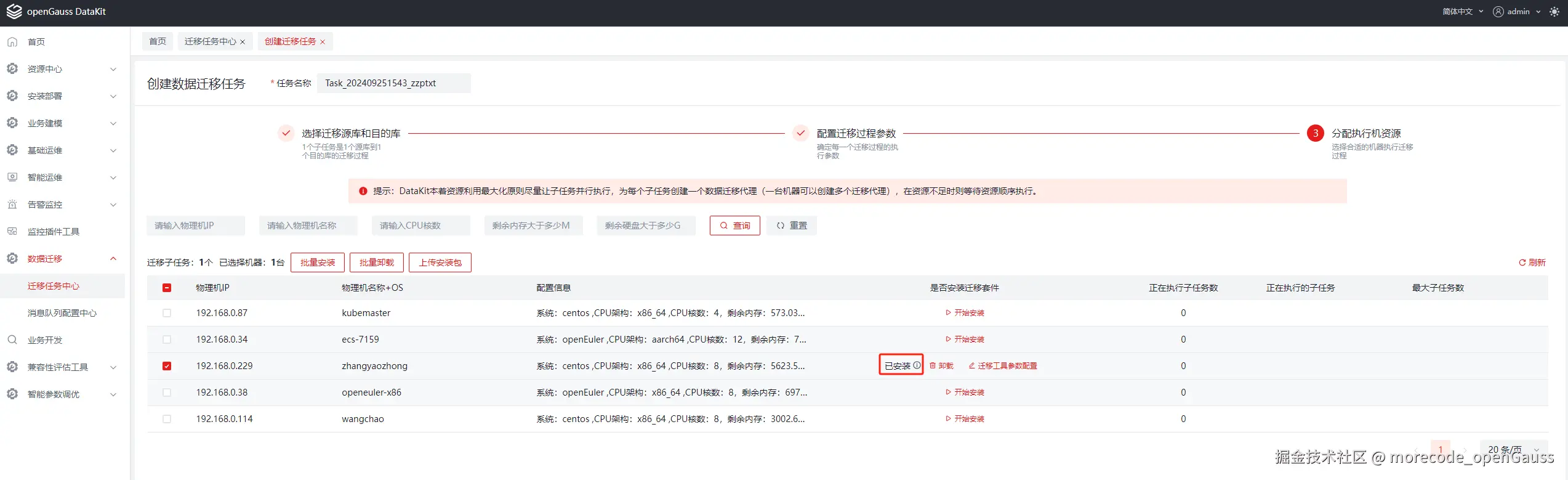
Task: Click the 上传安装包 button
Action: point(440,262)
